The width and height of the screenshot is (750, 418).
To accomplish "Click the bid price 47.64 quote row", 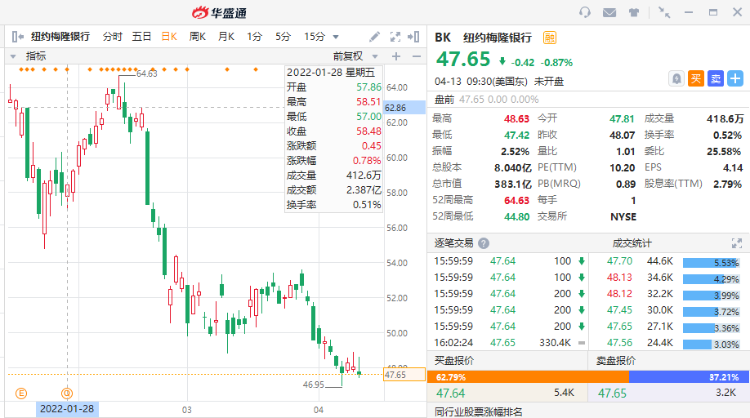I will (507, 393).
